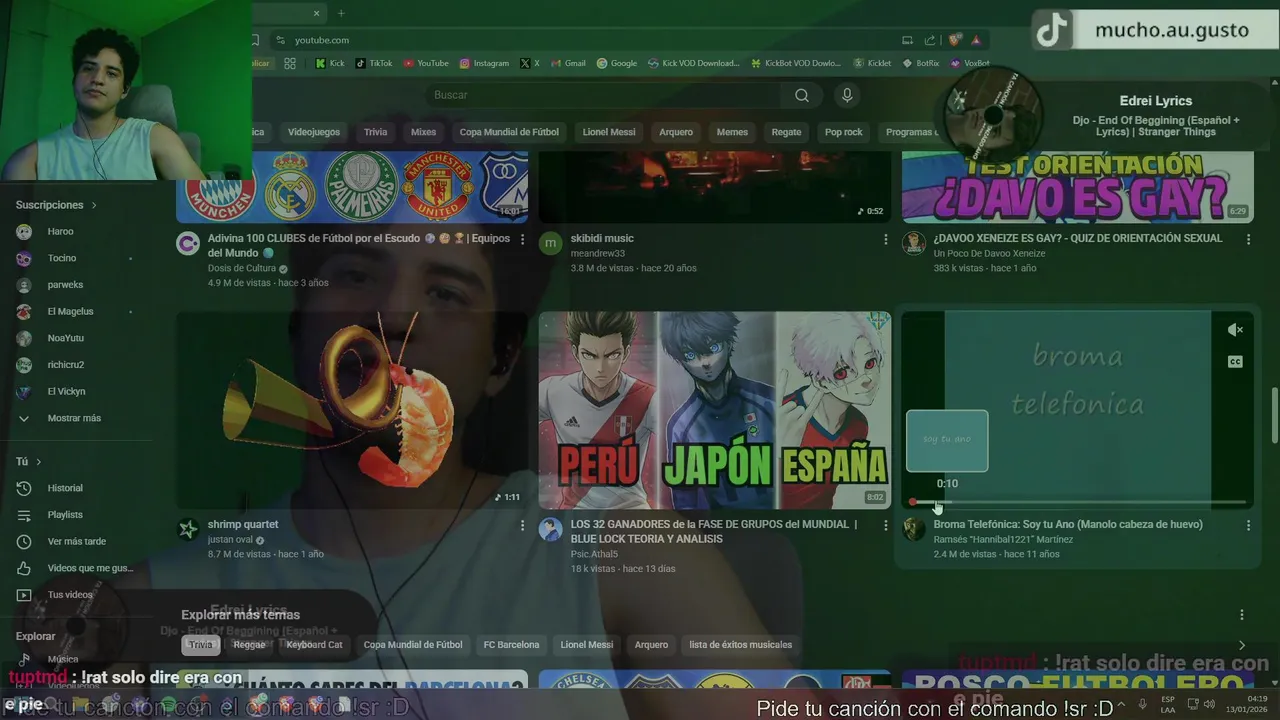Open options menu for Explorar más temas
The height and width of the screenshot is (720, 1280).
click(x=1242, y=615)
